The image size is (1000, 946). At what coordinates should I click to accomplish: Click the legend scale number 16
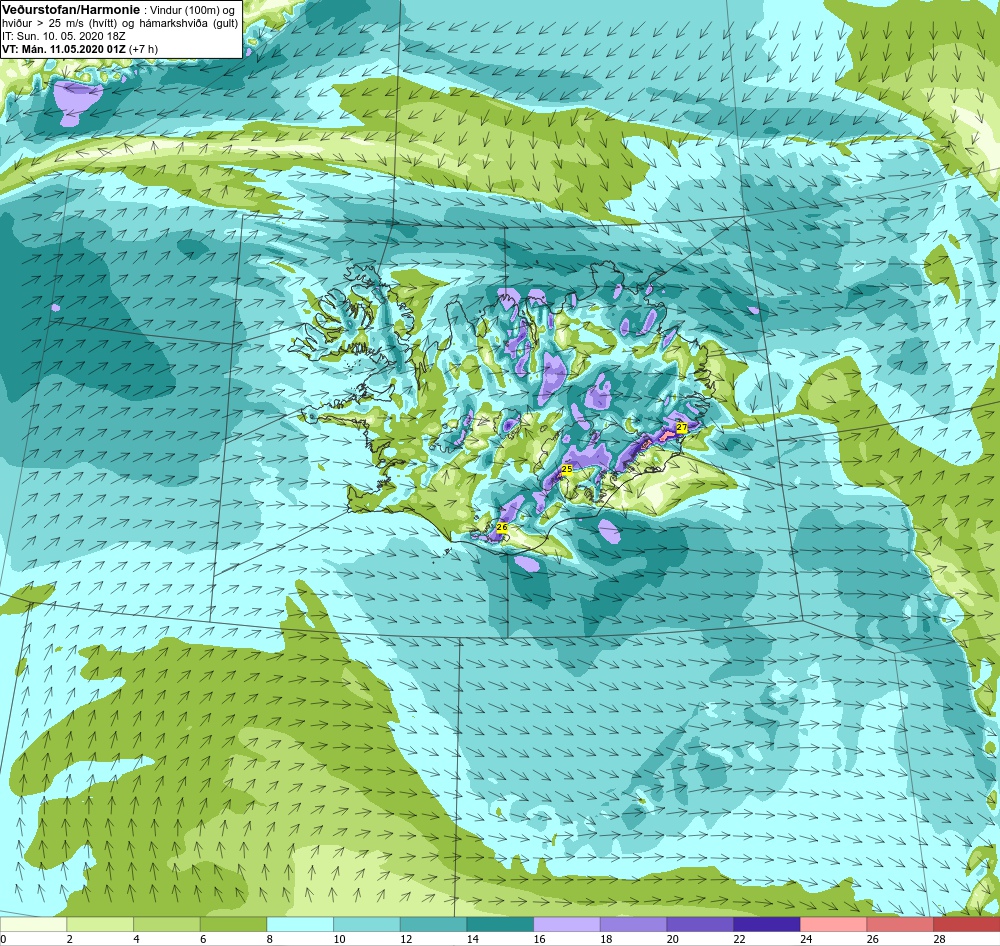540,939
